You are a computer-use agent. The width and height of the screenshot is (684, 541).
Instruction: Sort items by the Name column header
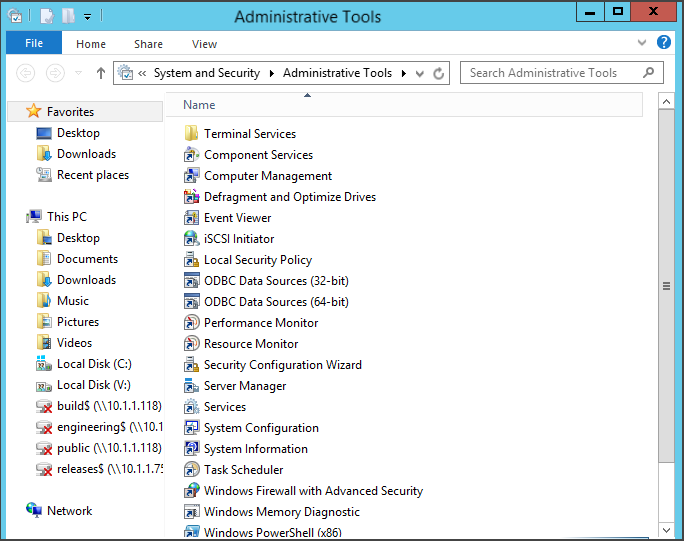point(404,105)
